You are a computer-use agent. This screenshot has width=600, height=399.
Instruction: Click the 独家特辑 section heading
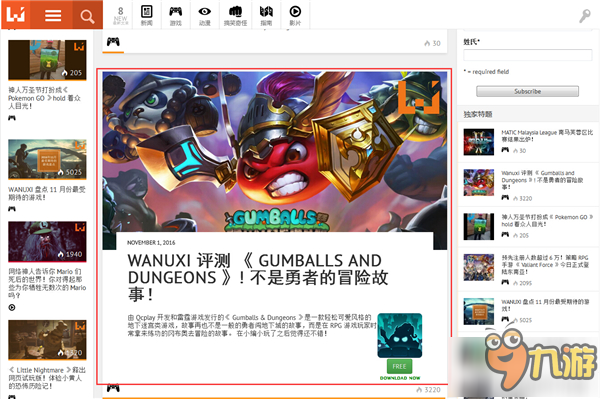(478, 114)
